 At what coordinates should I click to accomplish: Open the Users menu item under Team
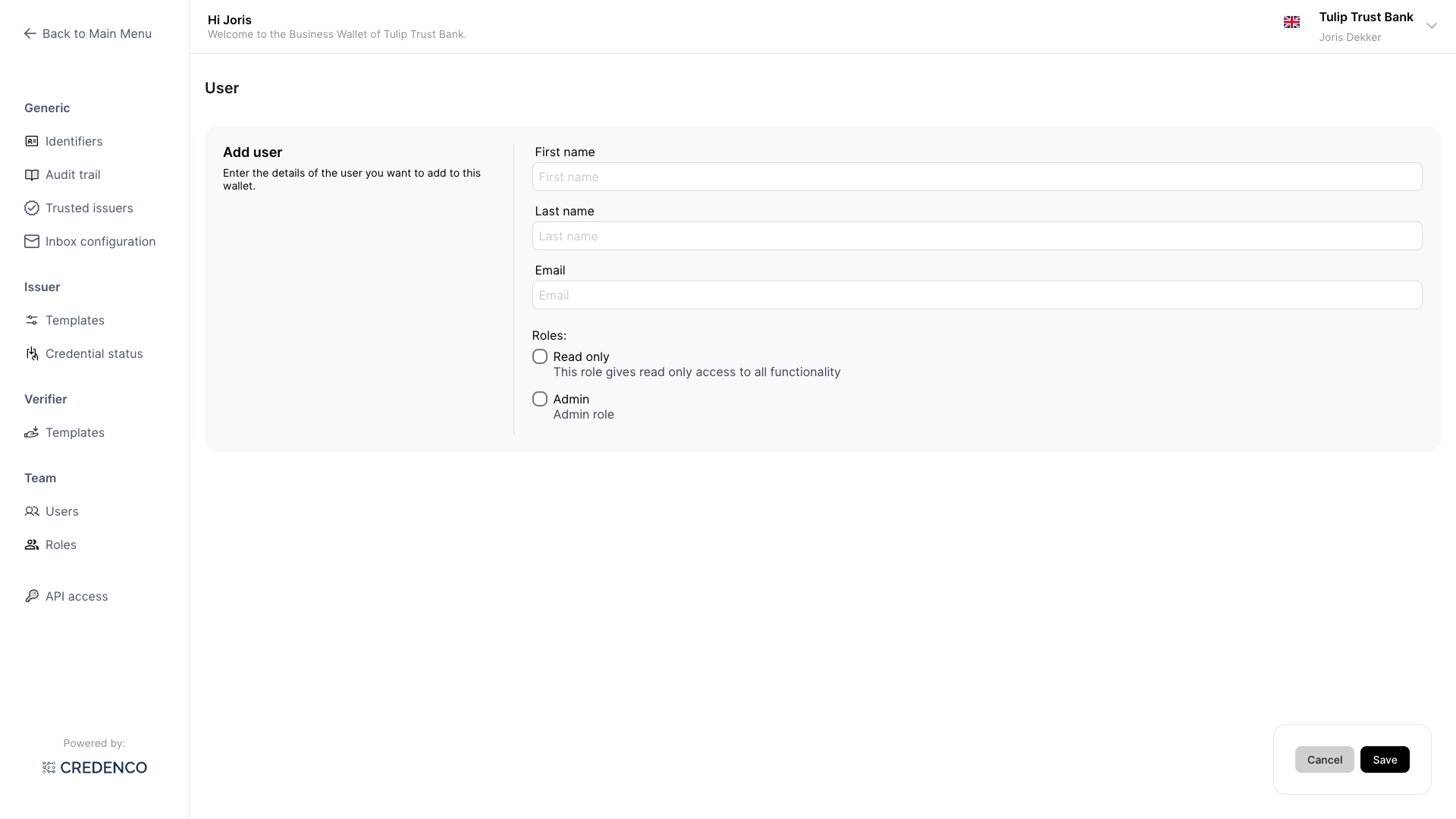coord(61,511)
